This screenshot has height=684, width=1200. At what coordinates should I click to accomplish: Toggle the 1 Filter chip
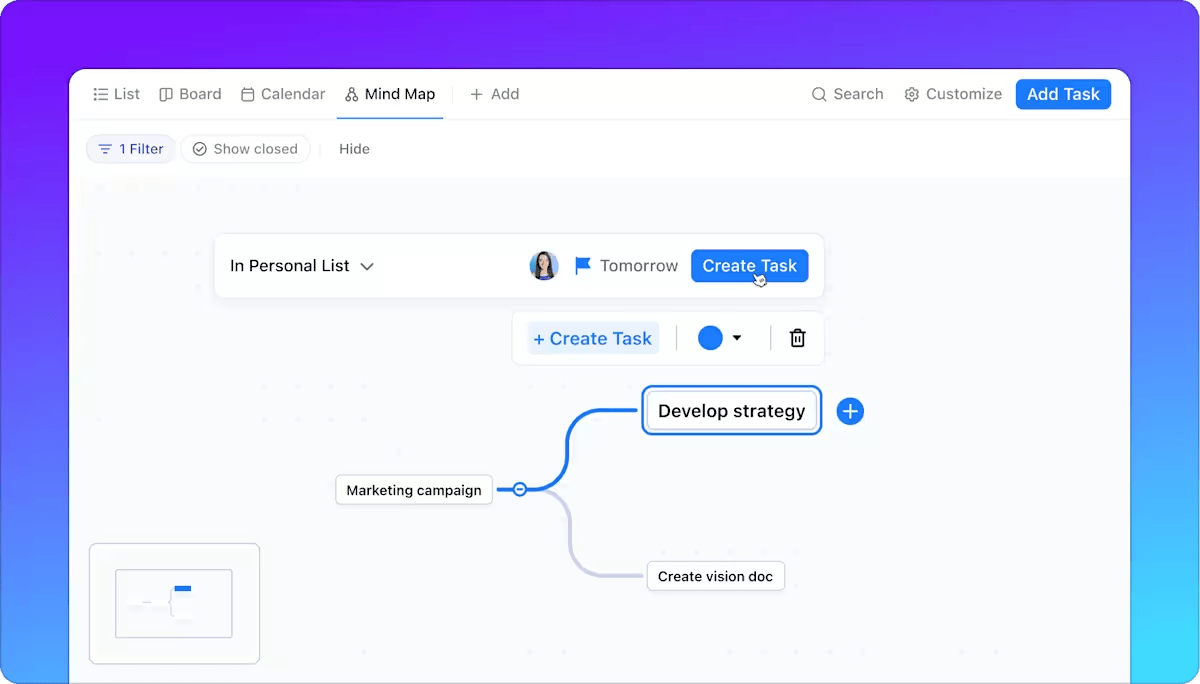pyautogui.click(x=130, y=148)
